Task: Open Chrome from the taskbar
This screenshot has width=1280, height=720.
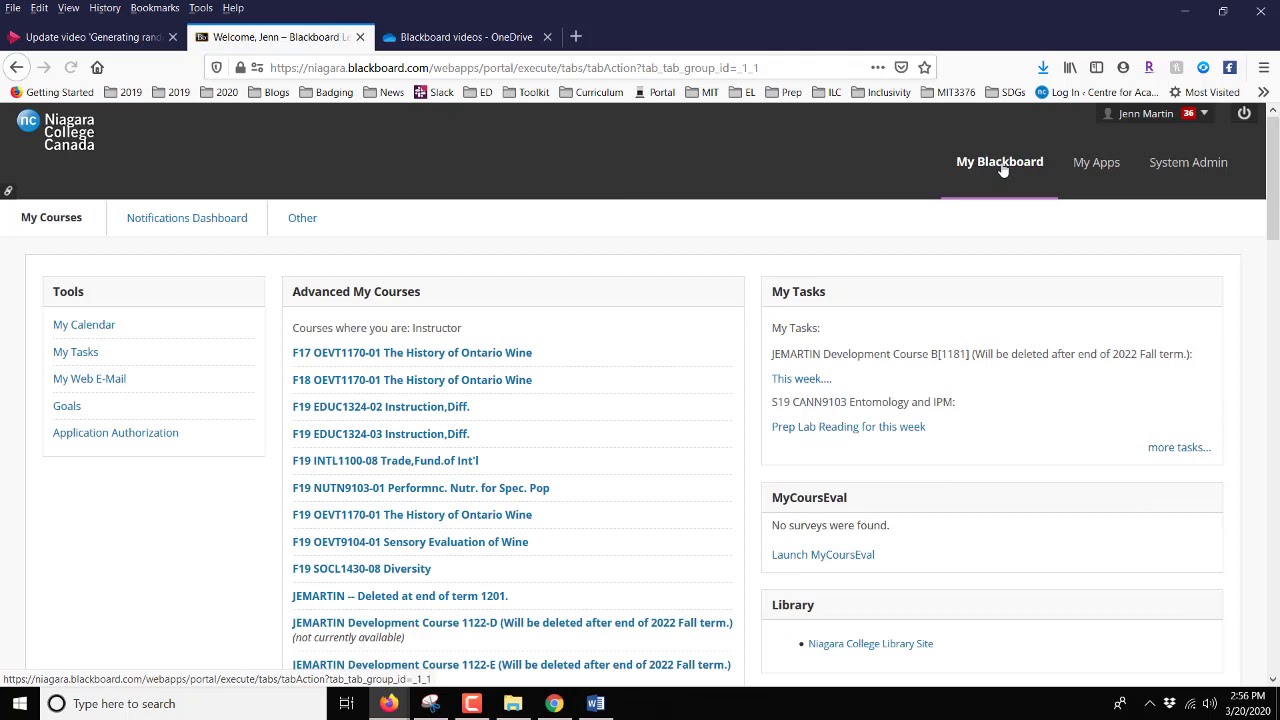Action: [x=554, y=704]
